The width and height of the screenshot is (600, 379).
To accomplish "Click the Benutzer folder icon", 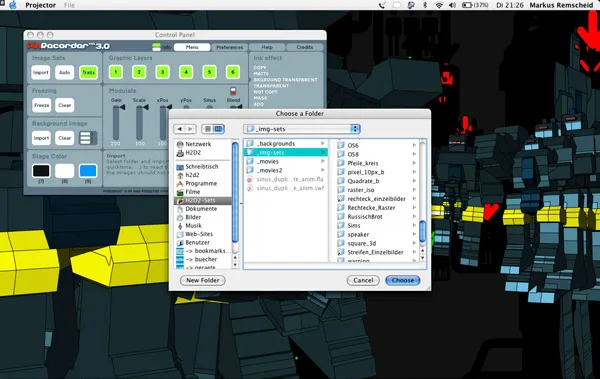I will pos(180,243).
